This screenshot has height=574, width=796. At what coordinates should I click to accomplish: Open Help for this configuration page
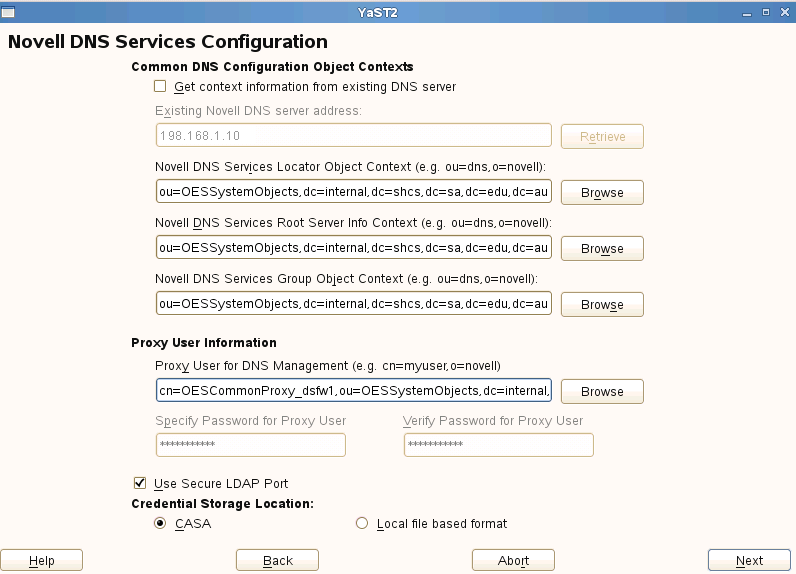41,560
